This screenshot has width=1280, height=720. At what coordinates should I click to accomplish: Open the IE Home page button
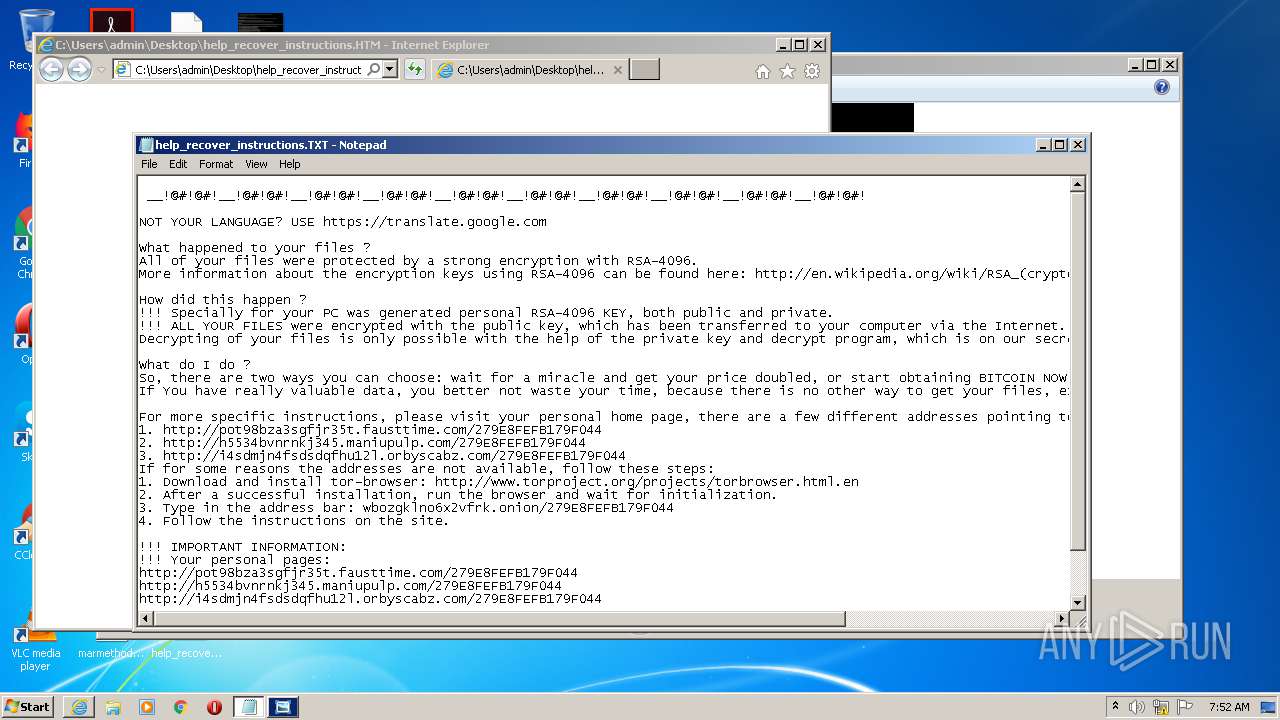click(x=763, y=71)
